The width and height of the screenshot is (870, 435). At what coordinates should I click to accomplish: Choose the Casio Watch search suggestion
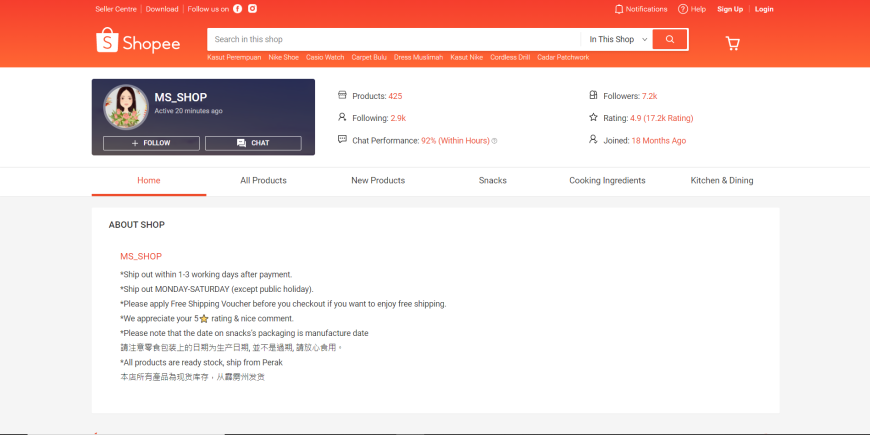325,57
